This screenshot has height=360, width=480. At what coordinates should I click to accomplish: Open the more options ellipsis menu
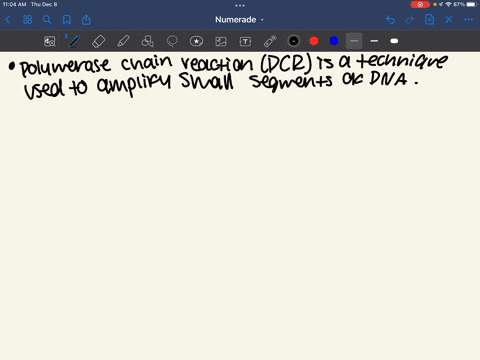click(468, 20)
